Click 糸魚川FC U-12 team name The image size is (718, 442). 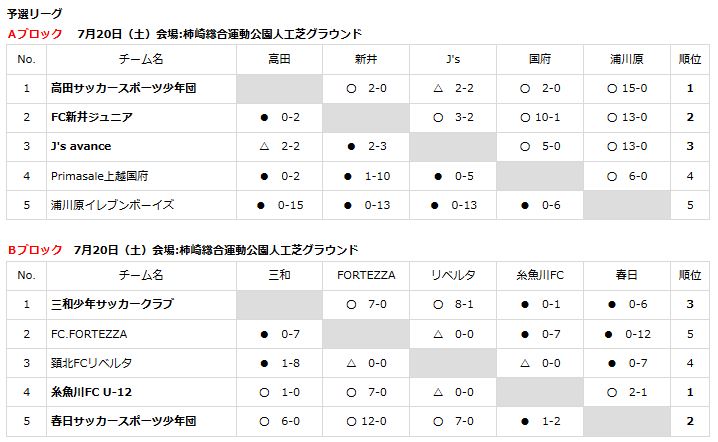[91, 392]
